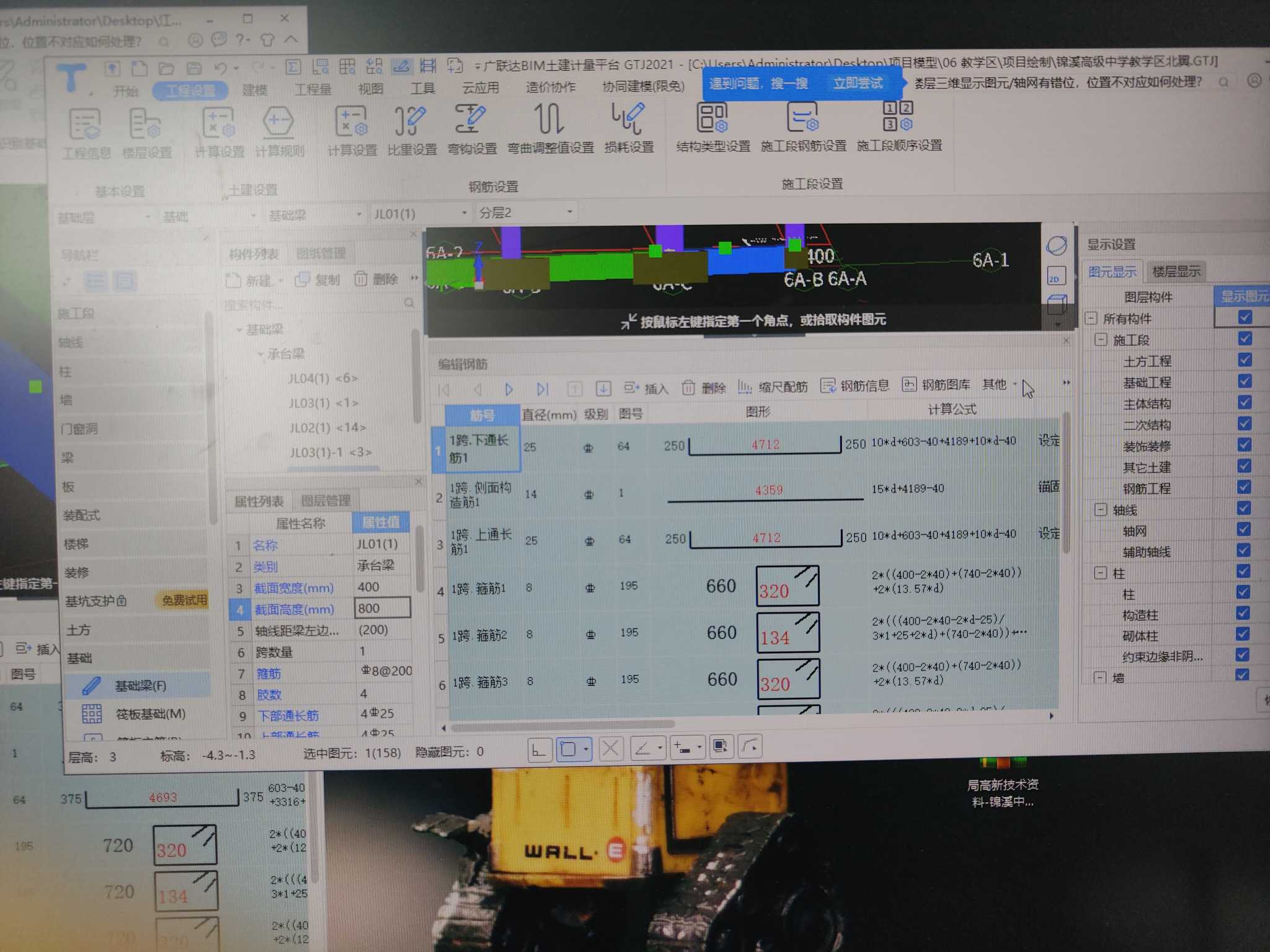
Task: Open 弯曲调整值设置 tool
Action: [550, 128]
